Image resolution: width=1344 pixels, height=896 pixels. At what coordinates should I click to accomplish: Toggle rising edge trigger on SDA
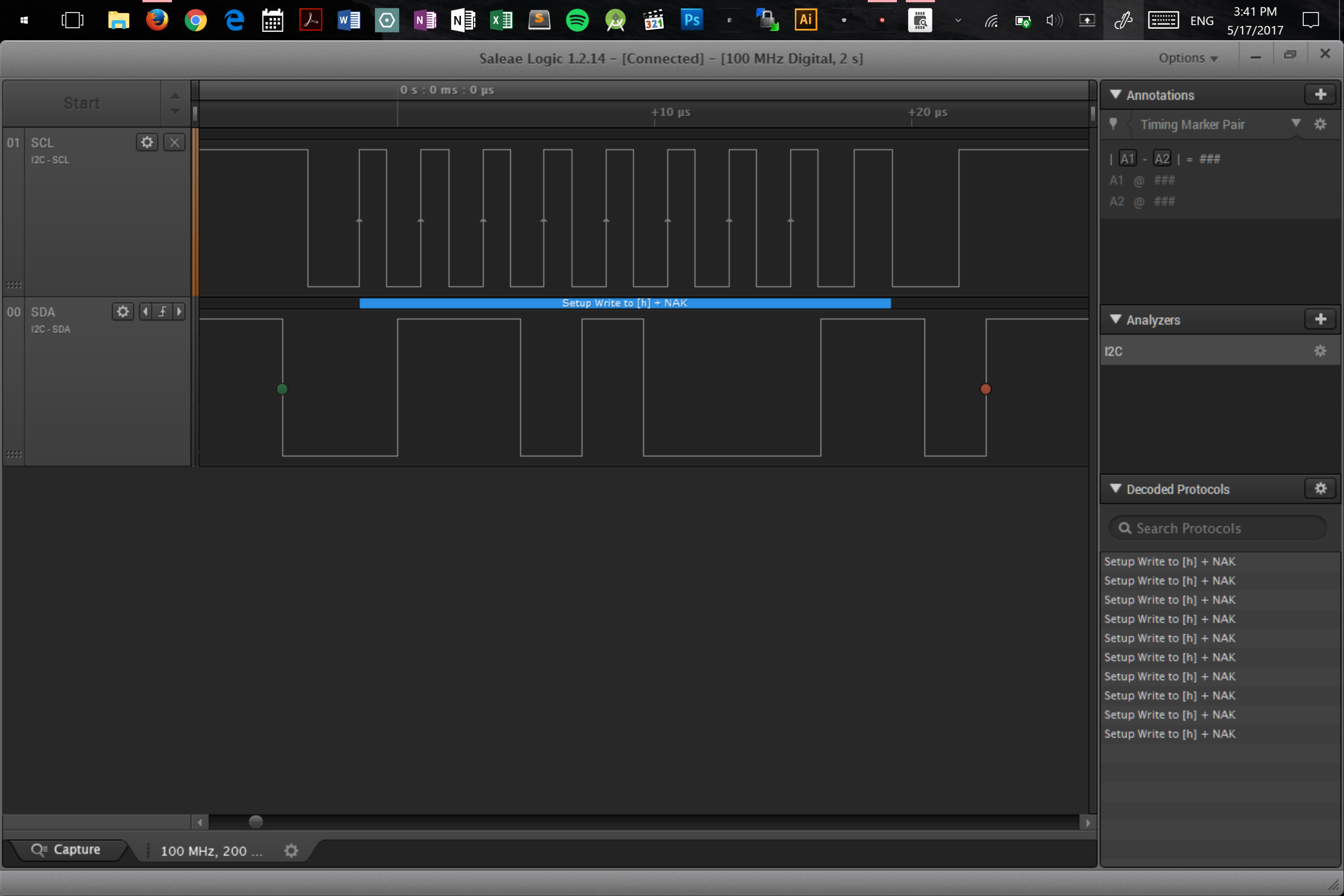[x=163, y=312]
